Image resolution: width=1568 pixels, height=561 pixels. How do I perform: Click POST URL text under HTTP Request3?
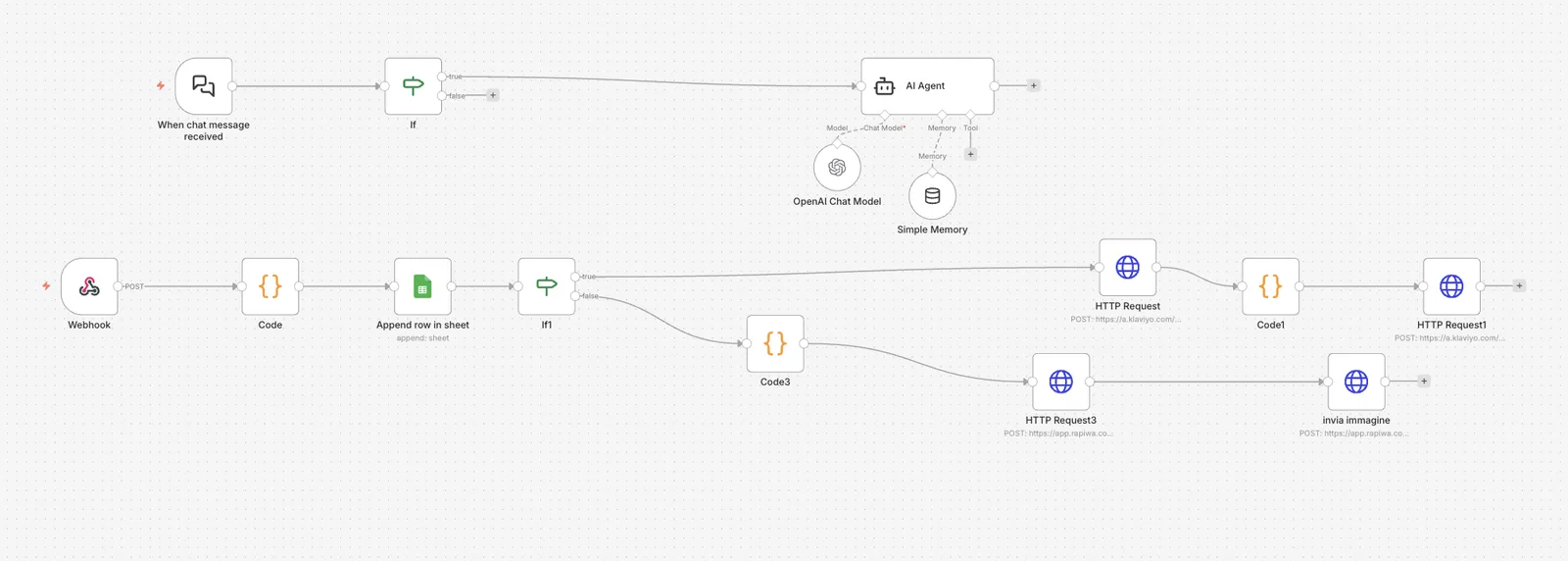1058,433
